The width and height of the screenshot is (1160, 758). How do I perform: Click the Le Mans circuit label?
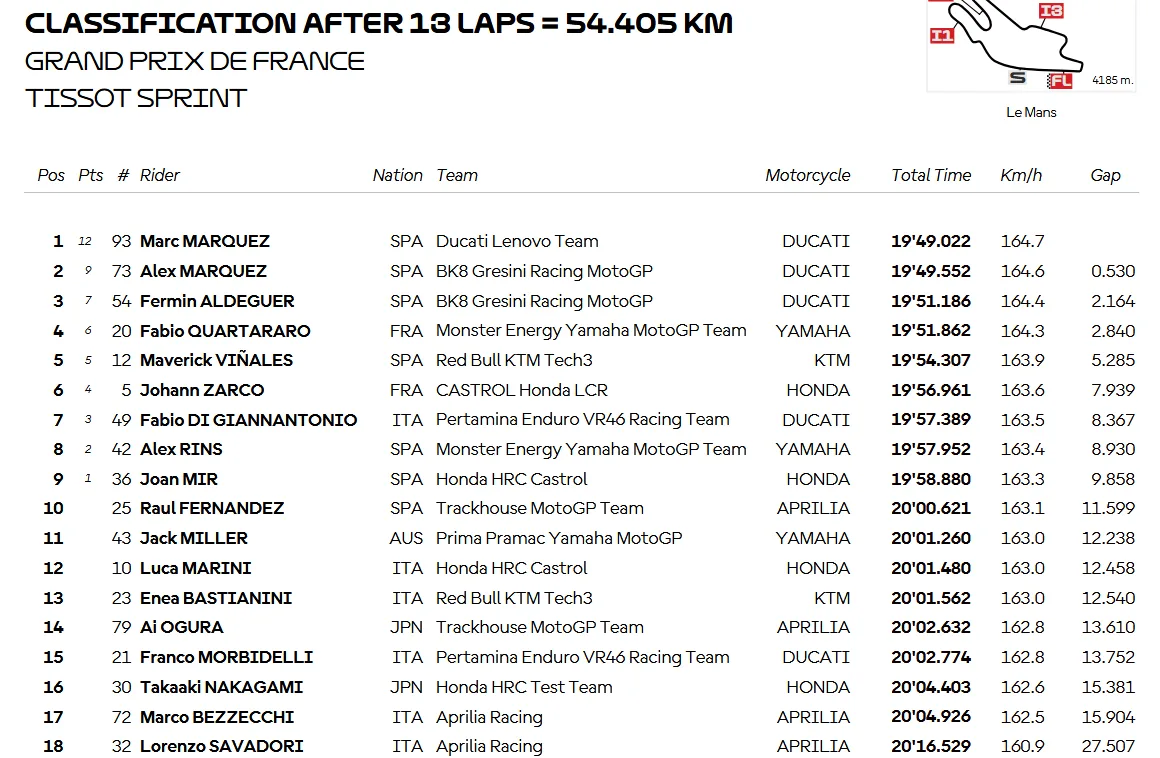(1031, 112)
